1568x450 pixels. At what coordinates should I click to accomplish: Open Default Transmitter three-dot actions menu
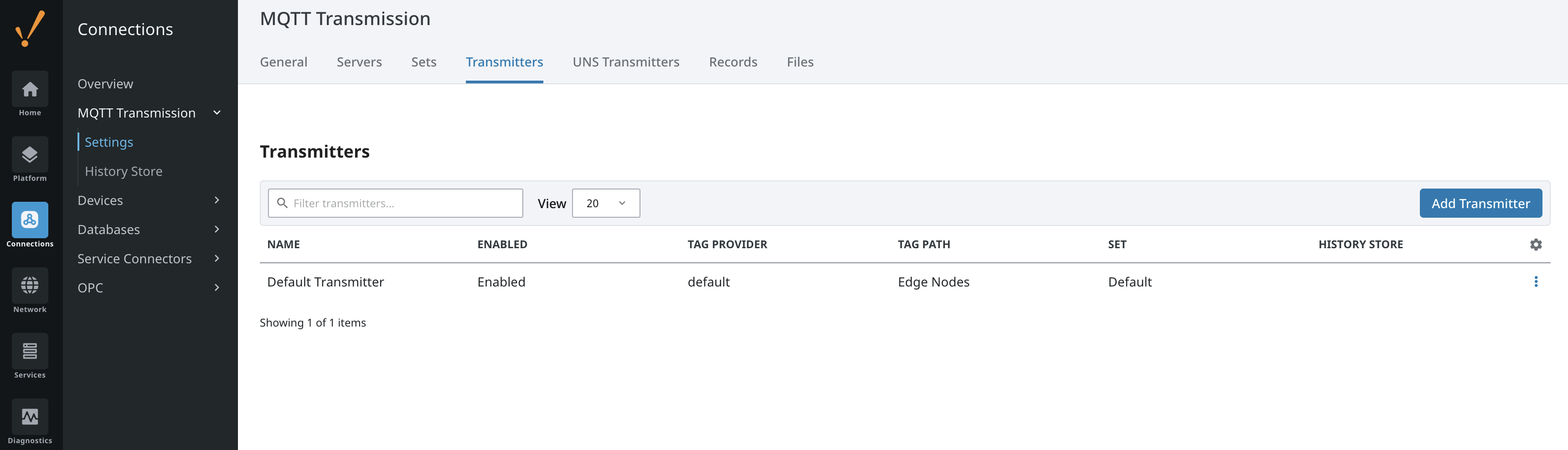(x=1535, y=281)
